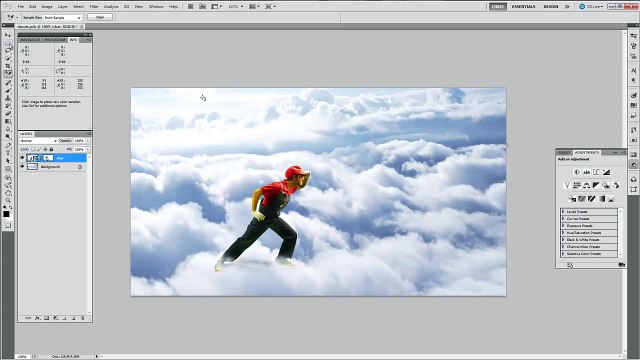Open the CS Live button
The width and height of the screenshot is (640, 360).
pyautogui.click(x=591, y=7)
